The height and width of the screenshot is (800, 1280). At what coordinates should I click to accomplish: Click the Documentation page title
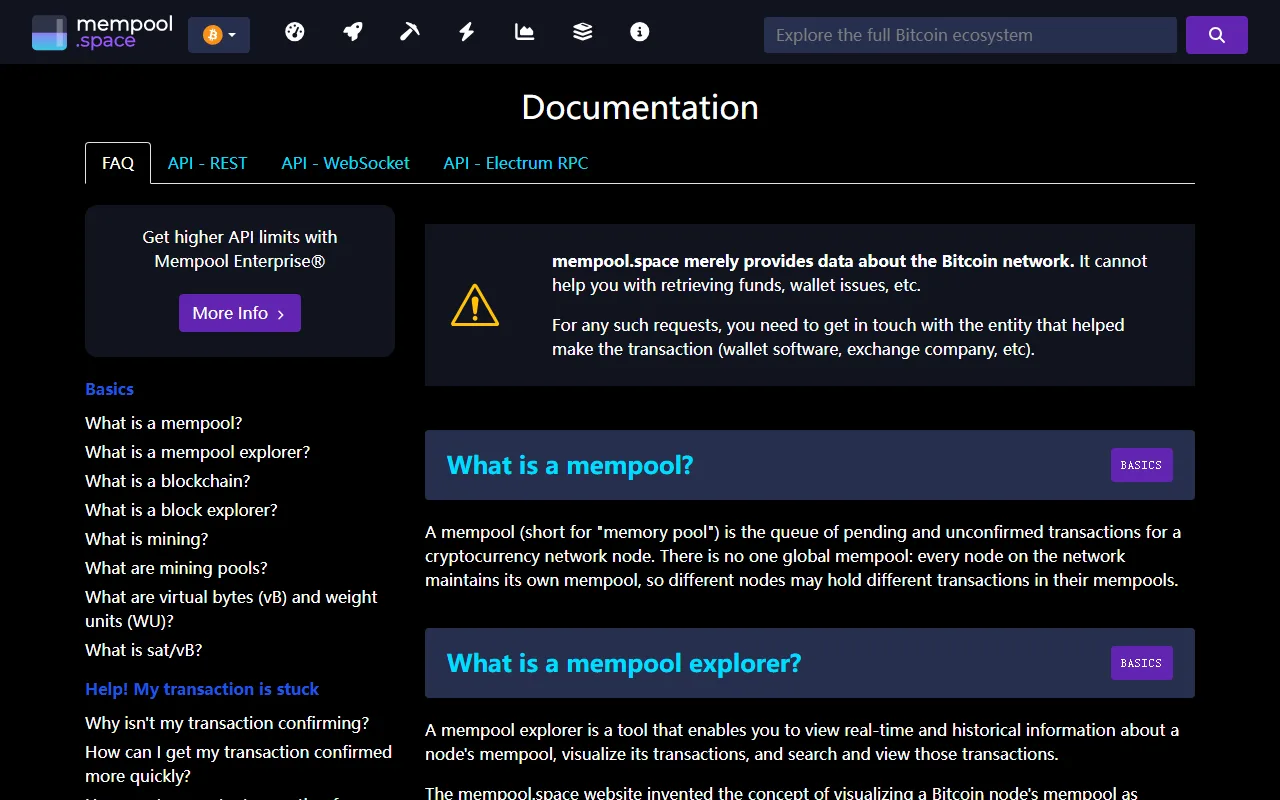640,107
